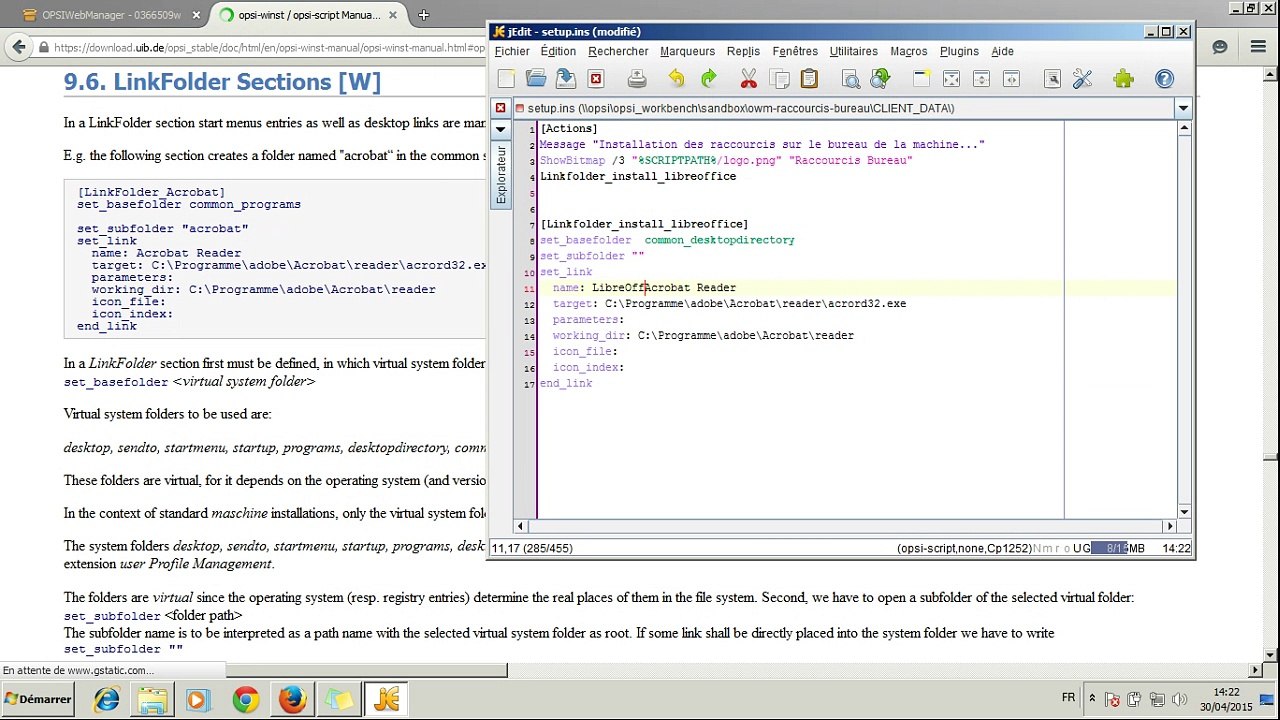Open Google Chrome from the taskbar

[245, 700]
